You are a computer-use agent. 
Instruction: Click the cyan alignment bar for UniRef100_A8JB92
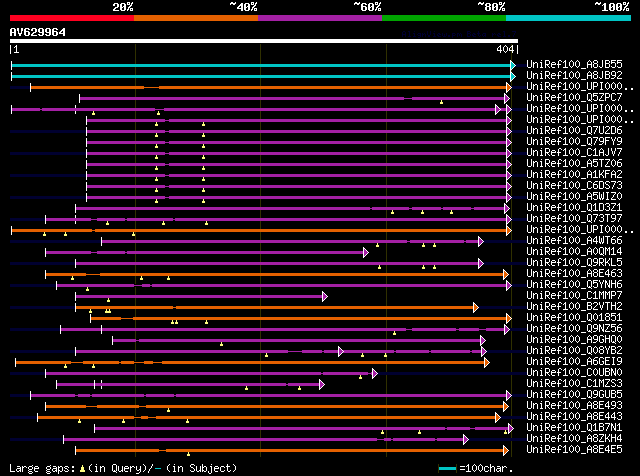point(261,76)
